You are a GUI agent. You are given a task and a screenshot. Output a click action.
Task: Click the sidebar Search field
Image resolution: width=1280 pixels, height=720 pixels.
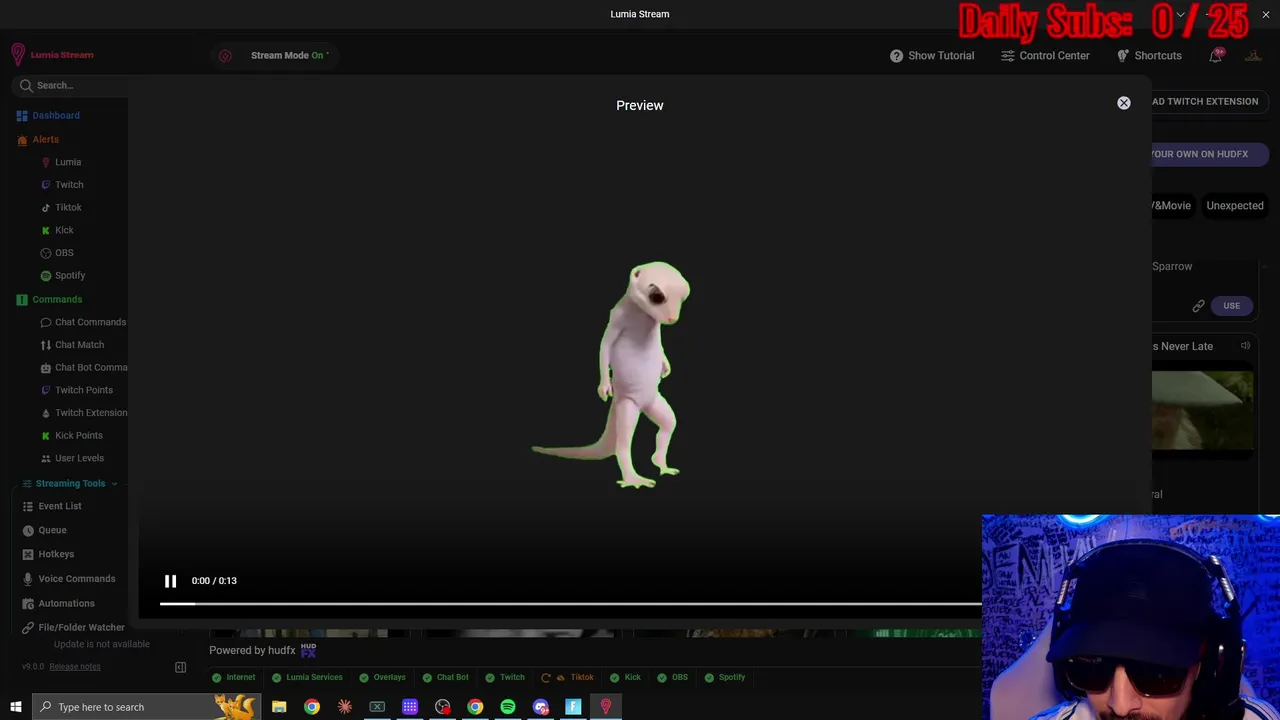point(70,85)
